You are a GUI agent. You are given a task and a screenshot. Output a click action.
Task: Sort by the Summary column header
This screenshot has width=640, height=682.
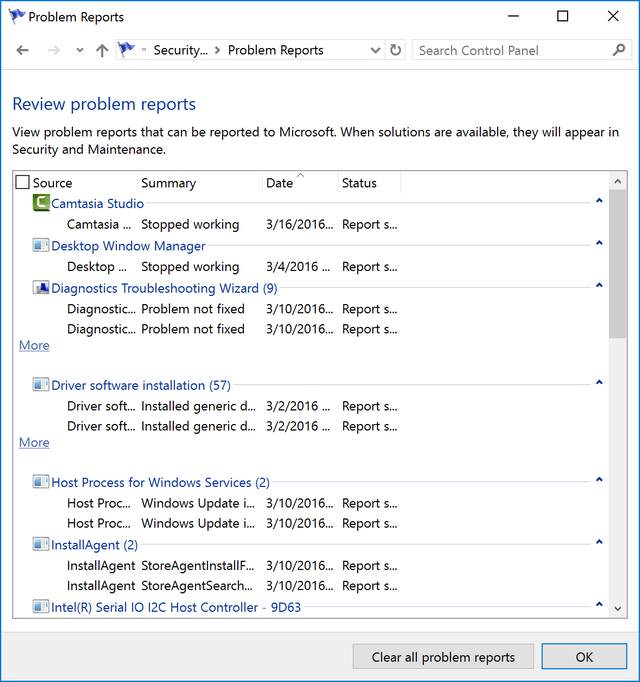[x=169, y=183]
